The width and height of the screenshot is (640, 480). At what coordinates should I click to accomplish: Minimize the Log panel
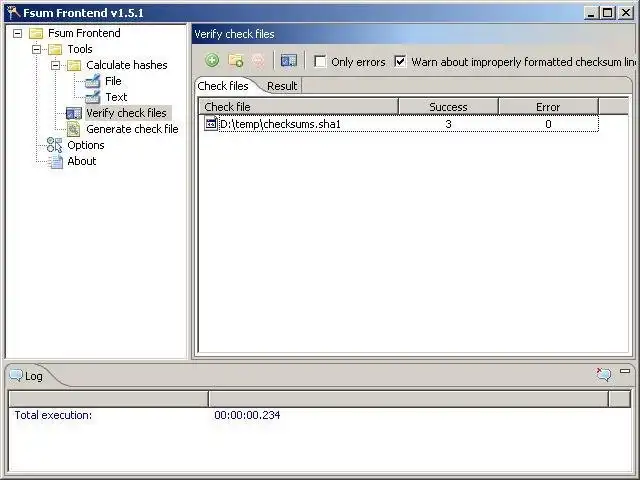click(625, 371)
